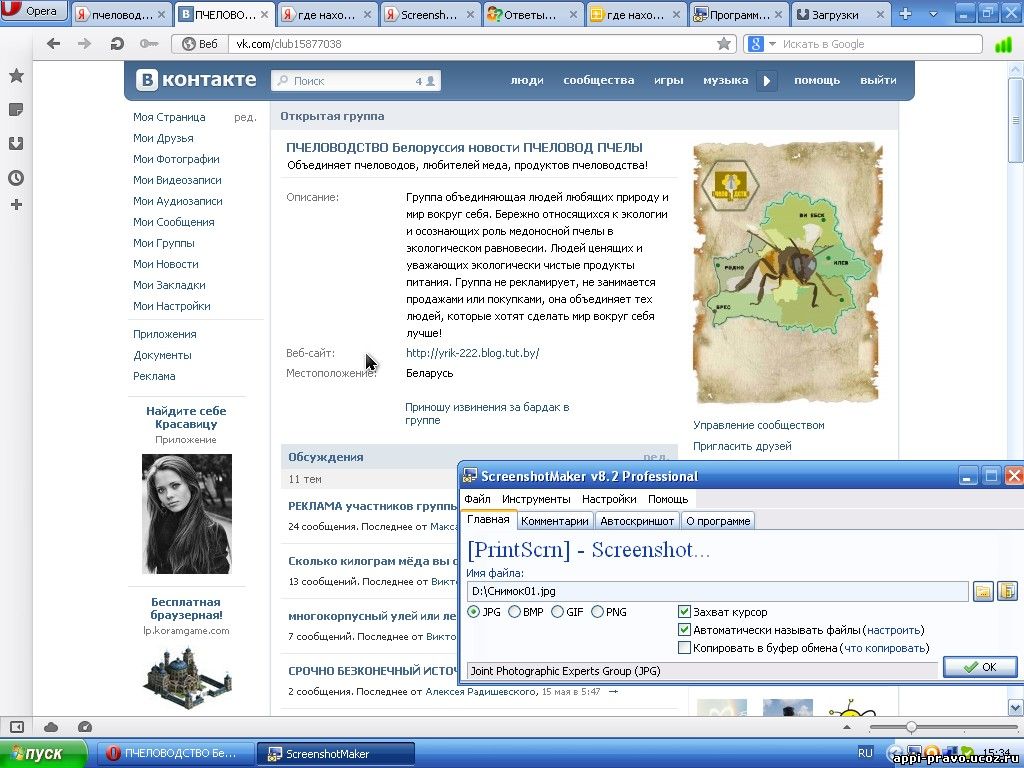Switch to the 'Автоскриншот' tab

click(x=637, y=521)
